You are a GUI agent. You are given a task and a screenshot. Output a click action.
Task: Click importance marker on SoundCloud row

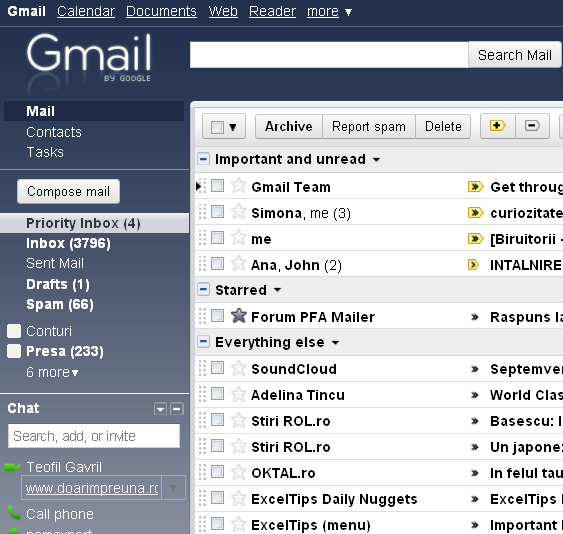(475, 369)
